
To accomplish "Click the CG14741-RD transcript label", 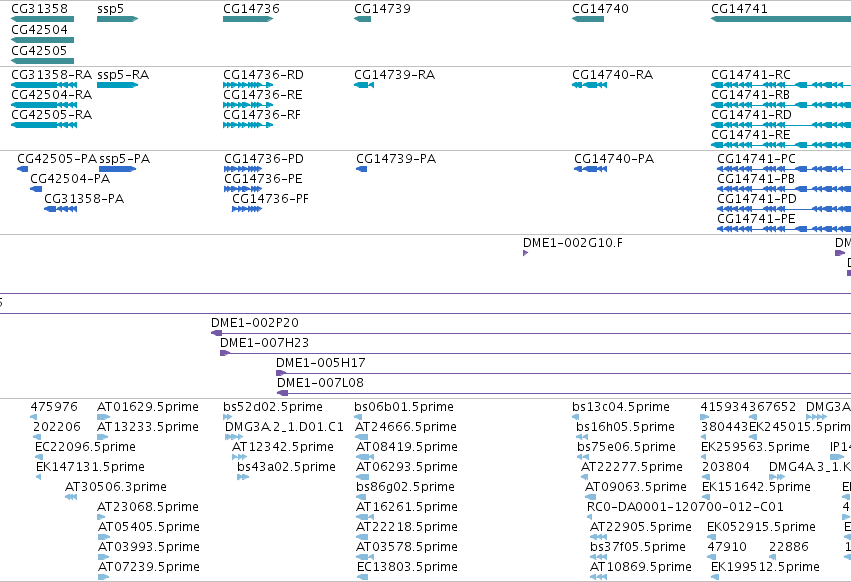I will [x=751, y=115].
